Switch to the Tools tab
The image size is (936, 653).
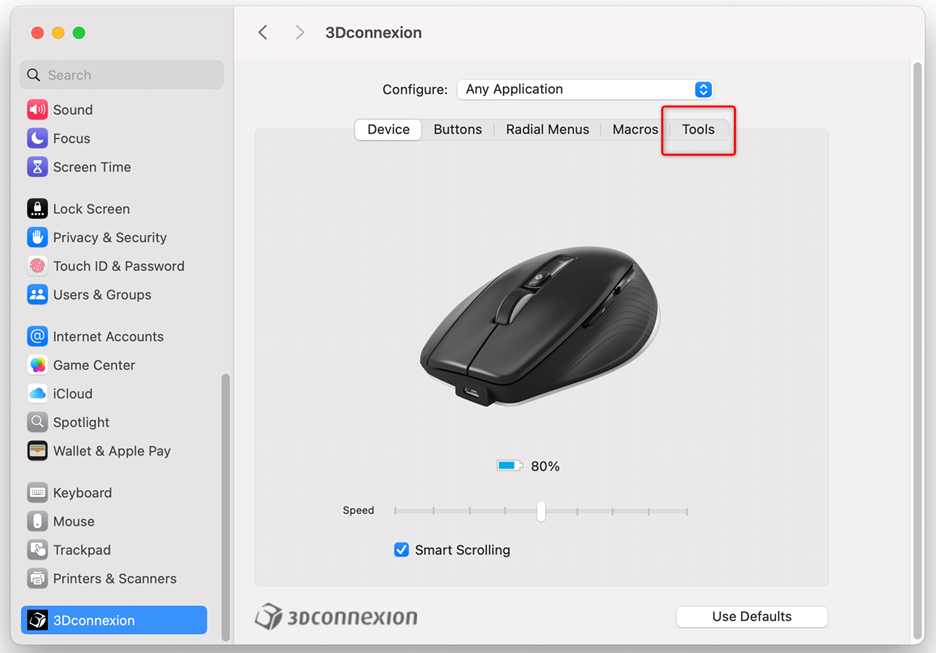pos(698,130)
